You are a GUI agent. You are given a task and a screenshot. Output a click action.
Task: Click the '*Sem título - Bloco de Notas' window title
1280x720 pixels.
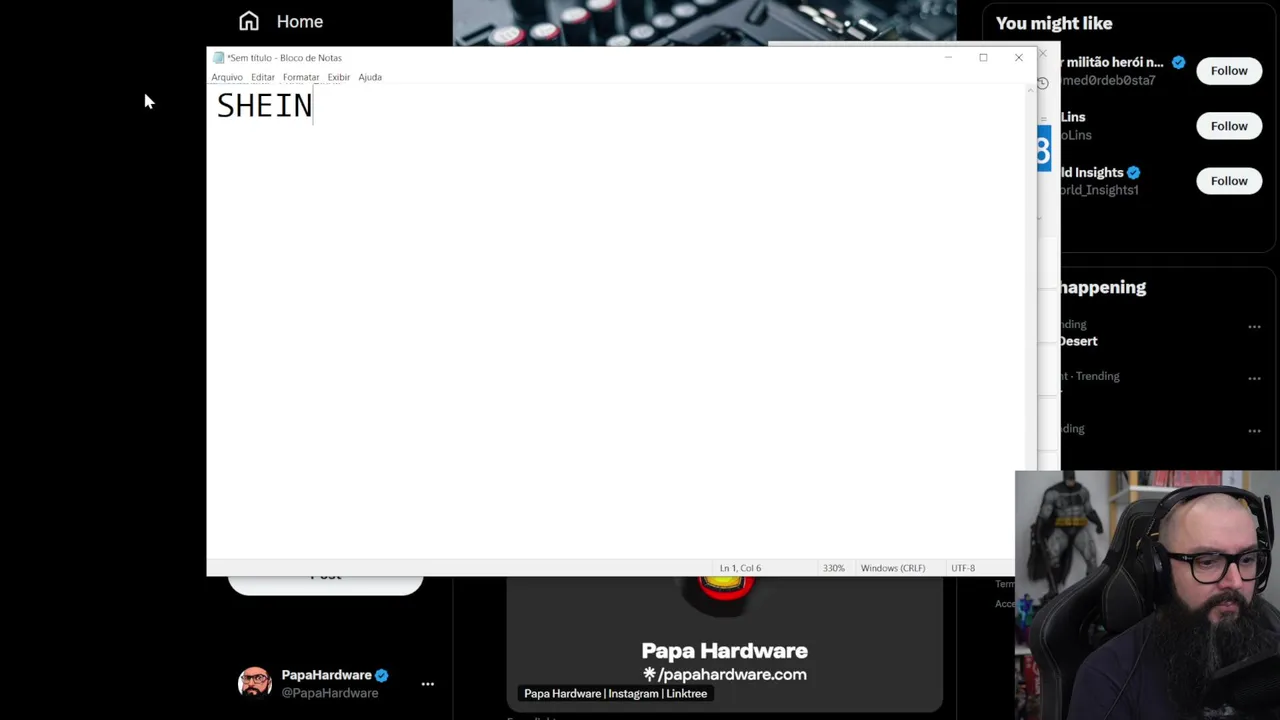[x=285, y=58]
